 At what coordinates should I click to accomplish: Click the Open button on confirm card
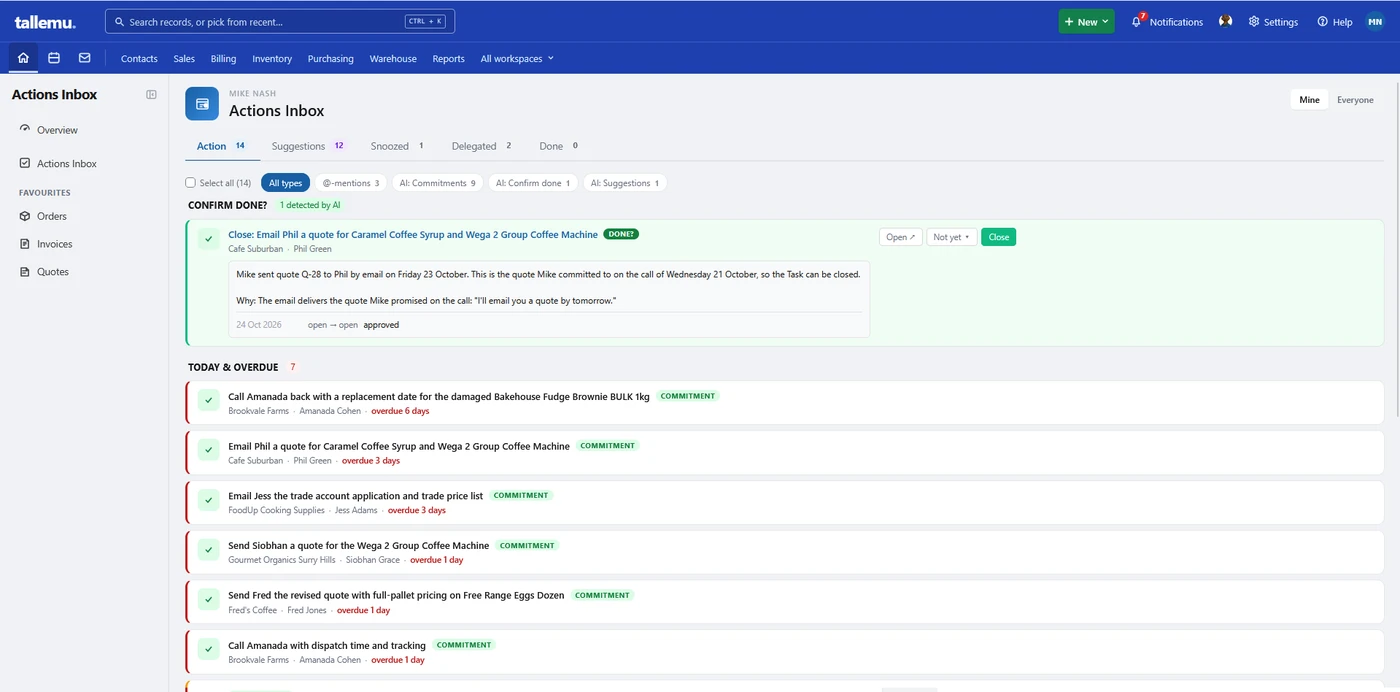(901, 237)
